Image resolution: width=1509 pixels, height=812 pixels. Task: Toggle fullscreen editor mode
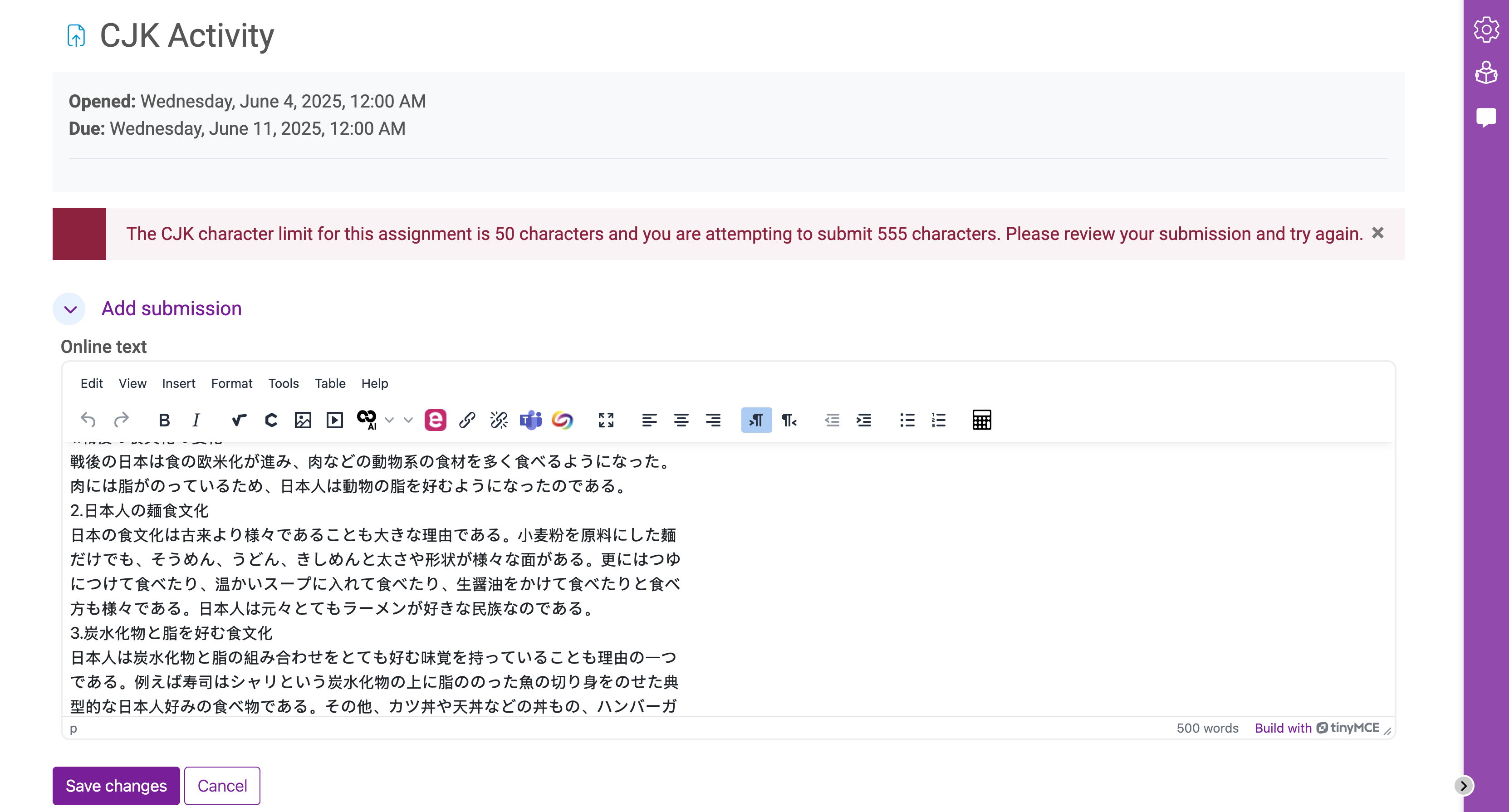pyautogui.click(x=606, y=420)
